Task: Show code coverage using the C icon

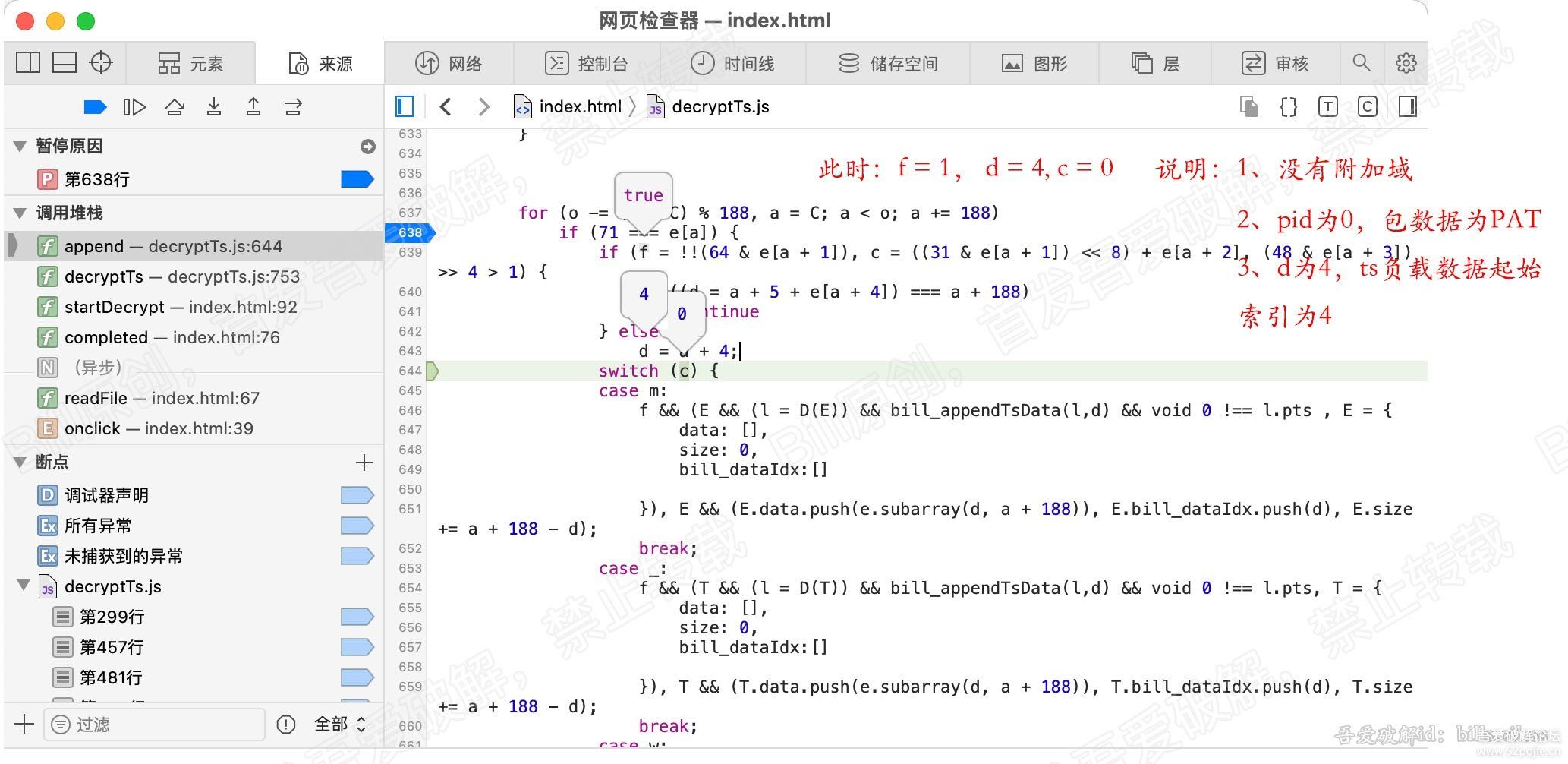Action: click(1367, 106)
